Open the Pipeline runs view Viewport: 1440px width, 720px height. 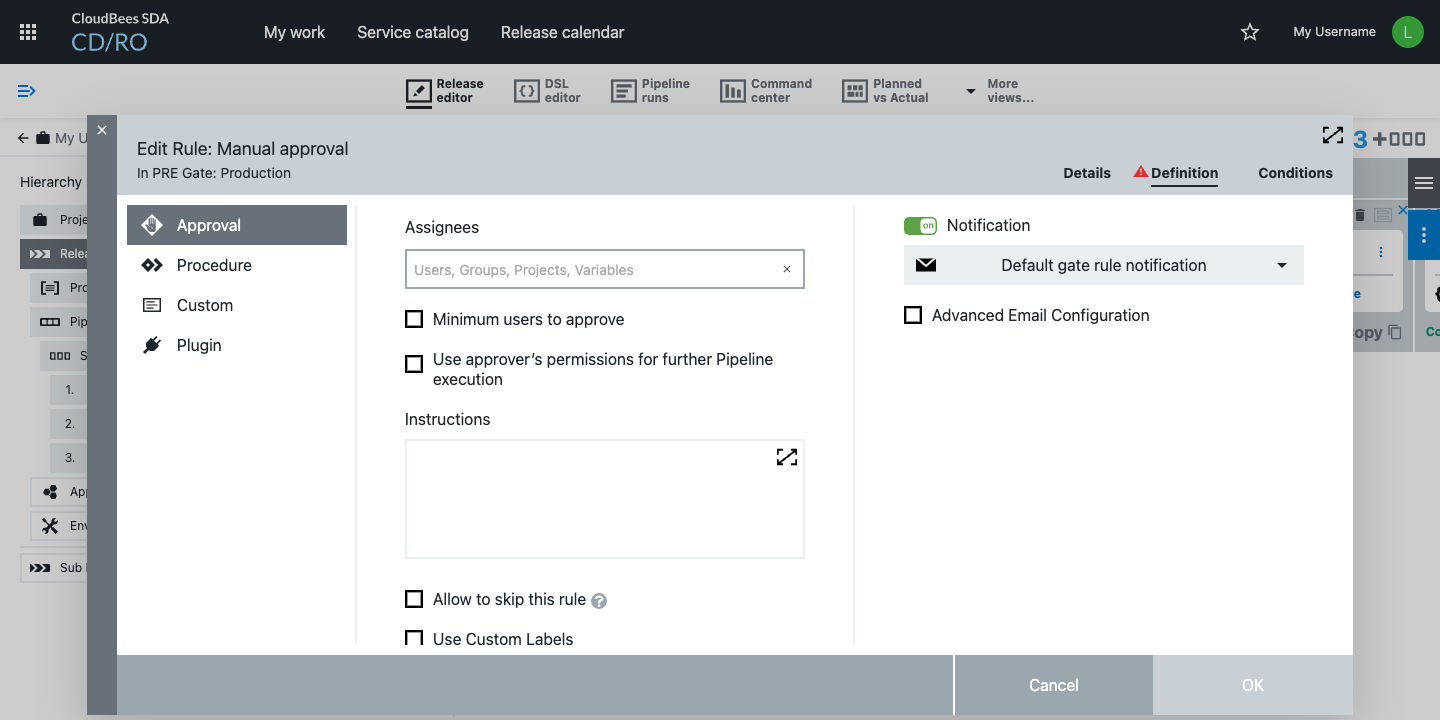pos(651,91)
